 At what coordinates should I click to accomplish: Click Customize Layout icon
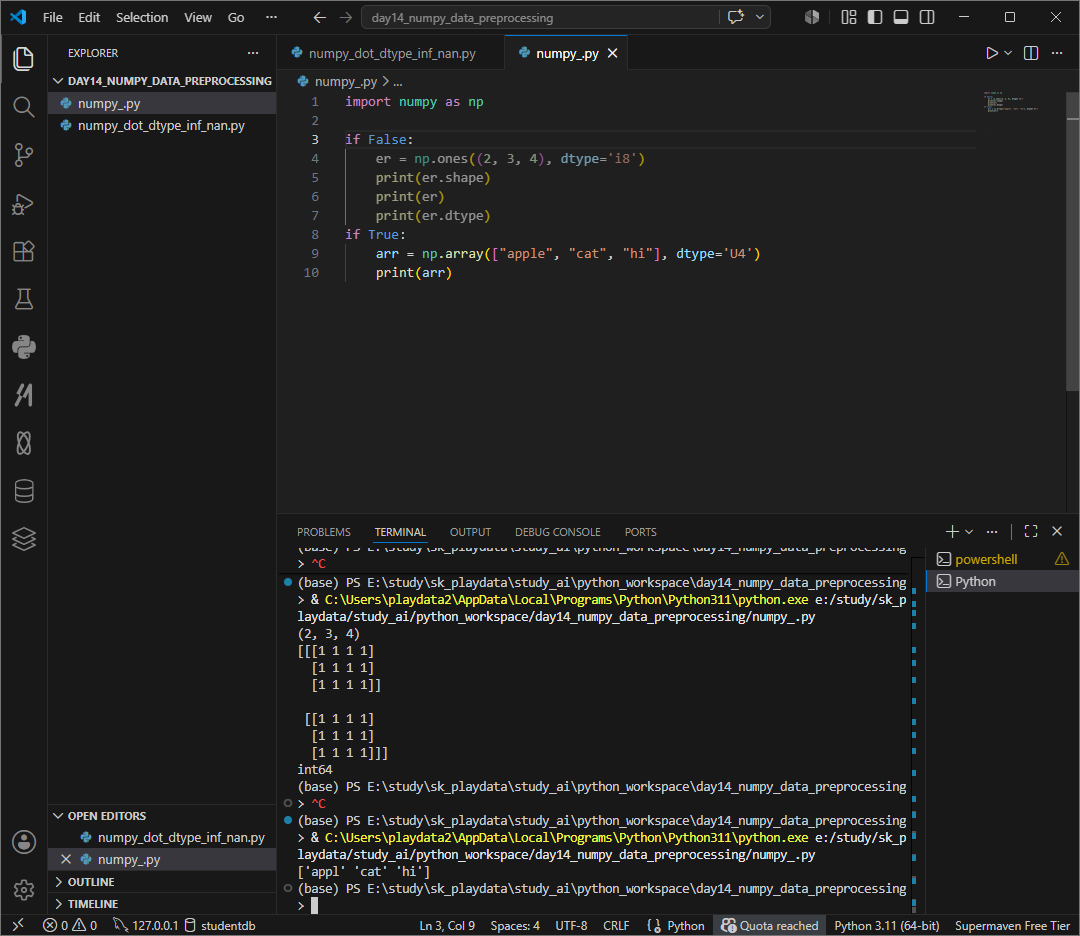click(849, 17)
